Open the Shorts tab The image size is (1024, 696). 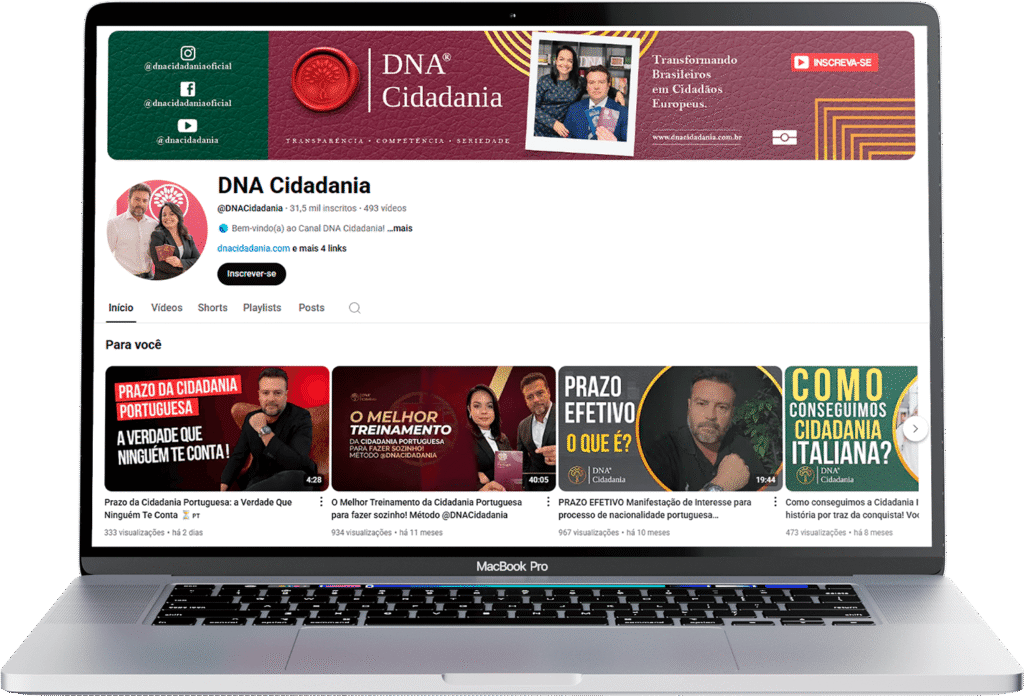click(212, 308)
